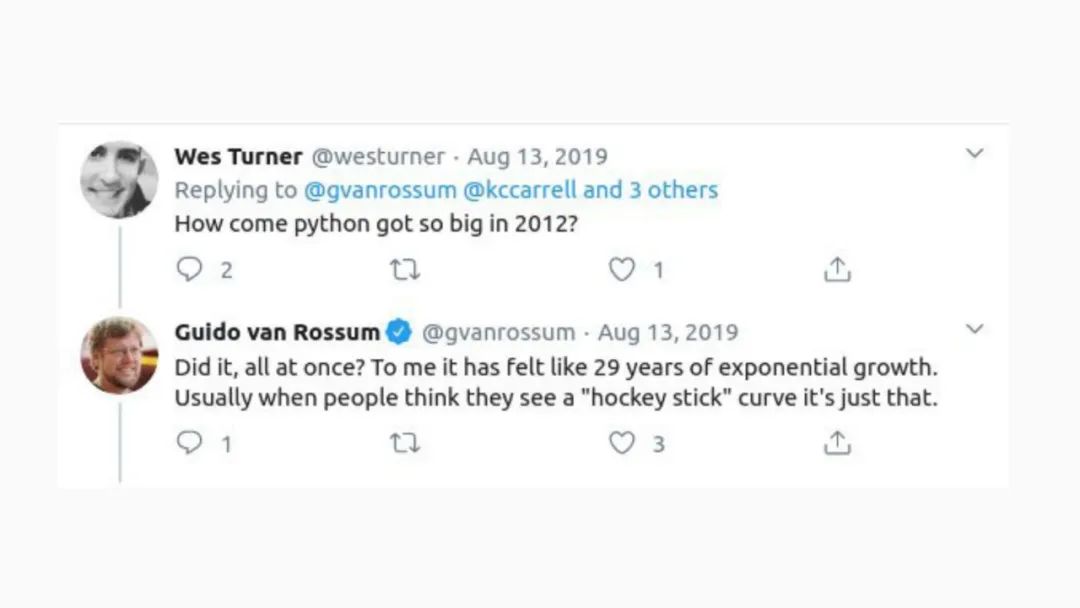Retweet Guido van Rossum's tweet
Image resolution: width=1080 pixels, height=608 pixels.
click(405, 443)
